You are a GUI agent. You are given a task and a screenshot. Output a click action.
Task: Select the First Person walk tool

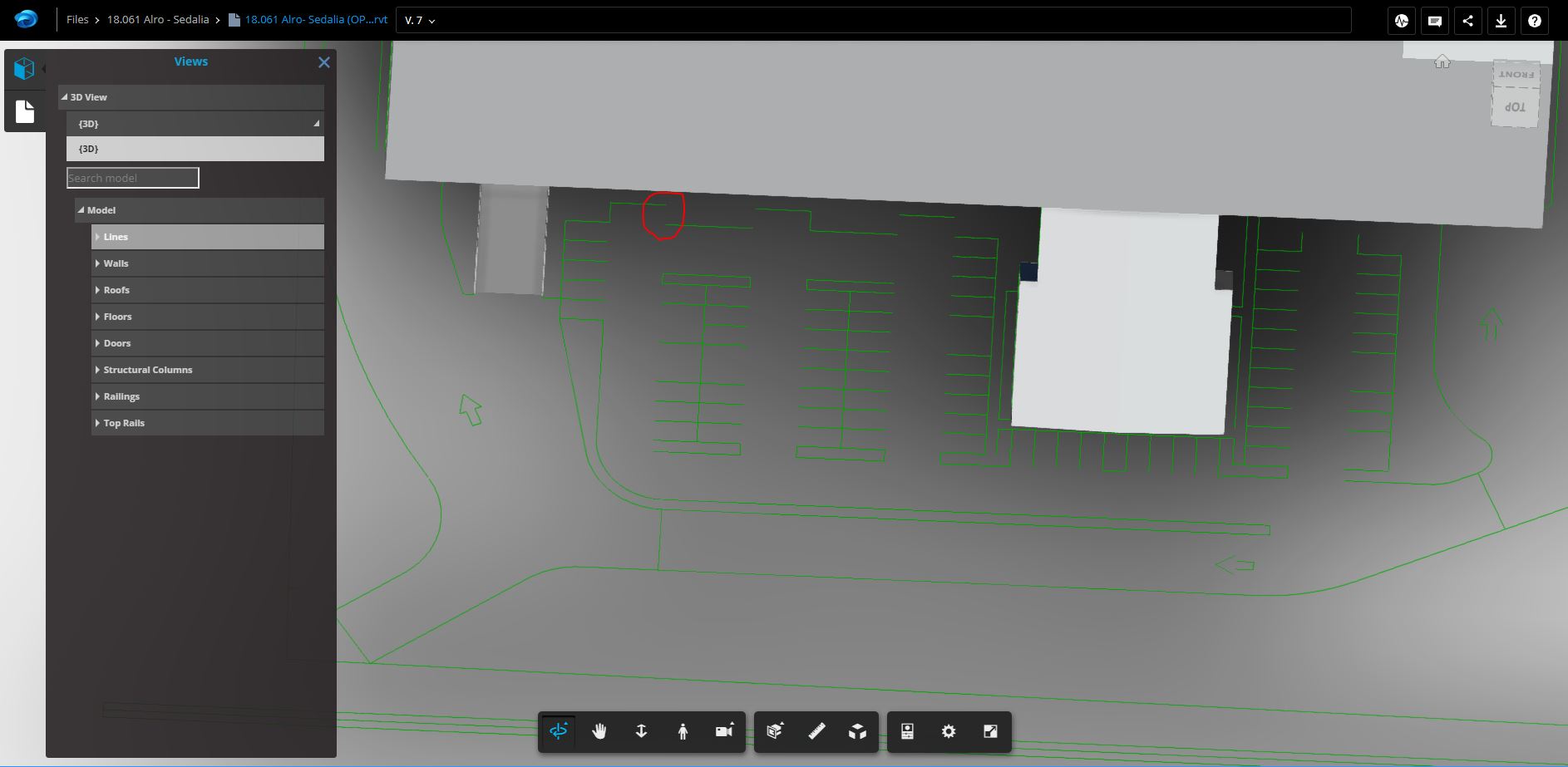point(683,732)
